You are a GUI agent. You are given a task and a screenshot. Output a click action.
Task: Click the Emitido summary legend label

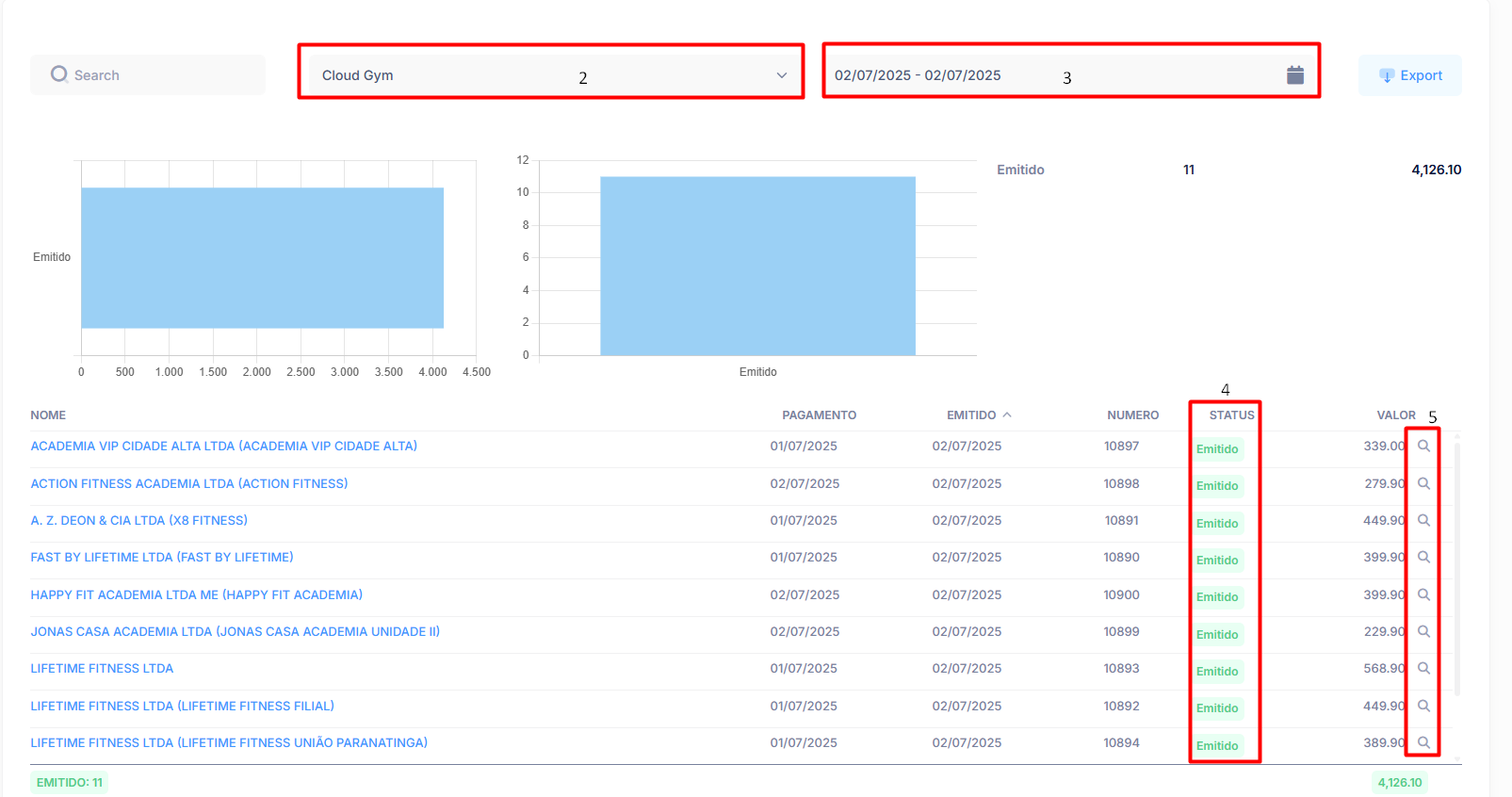click(x=1020, y=170)
